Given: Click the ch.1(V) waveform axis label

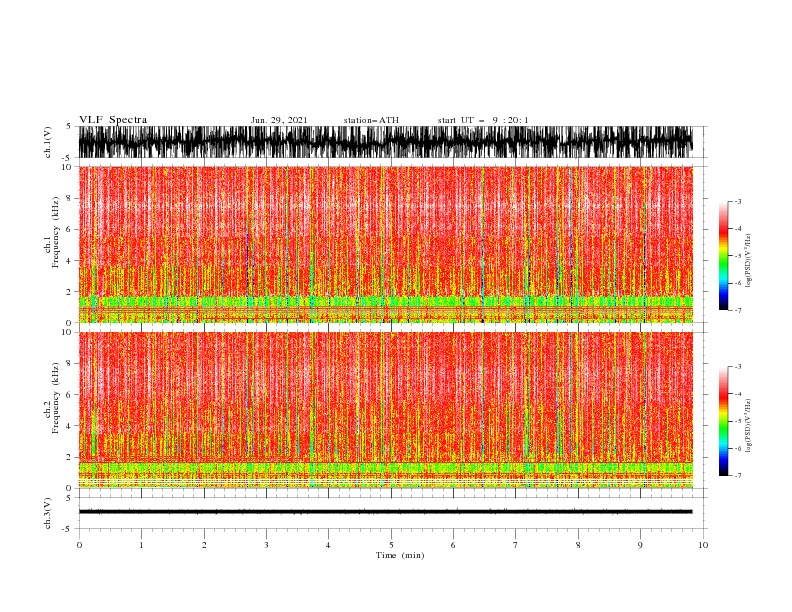Looking at the screenshot, I should coord(48,142).
